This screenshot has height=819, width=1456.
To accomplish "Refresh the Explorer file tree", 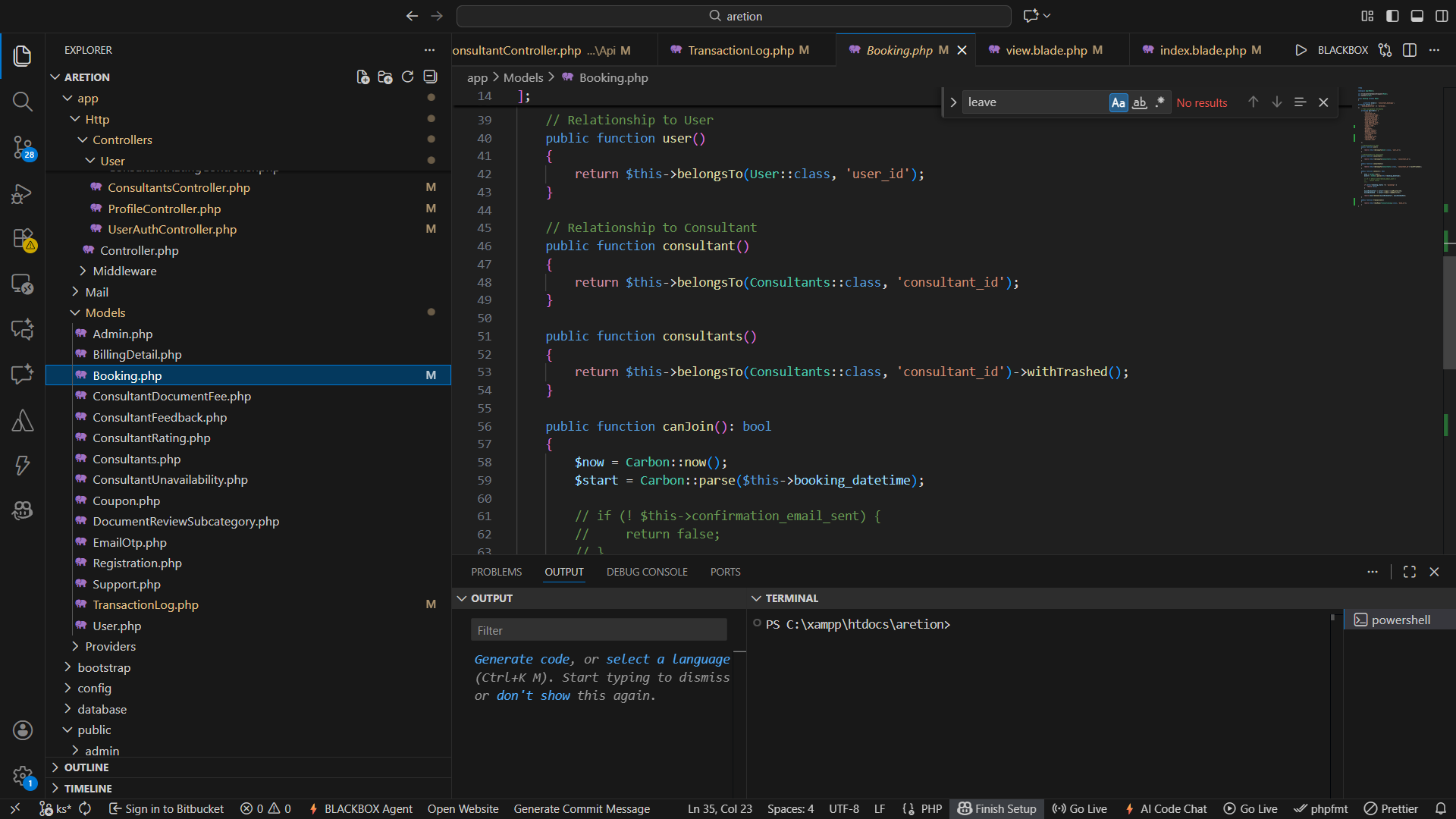I will (x=408, y=77).
